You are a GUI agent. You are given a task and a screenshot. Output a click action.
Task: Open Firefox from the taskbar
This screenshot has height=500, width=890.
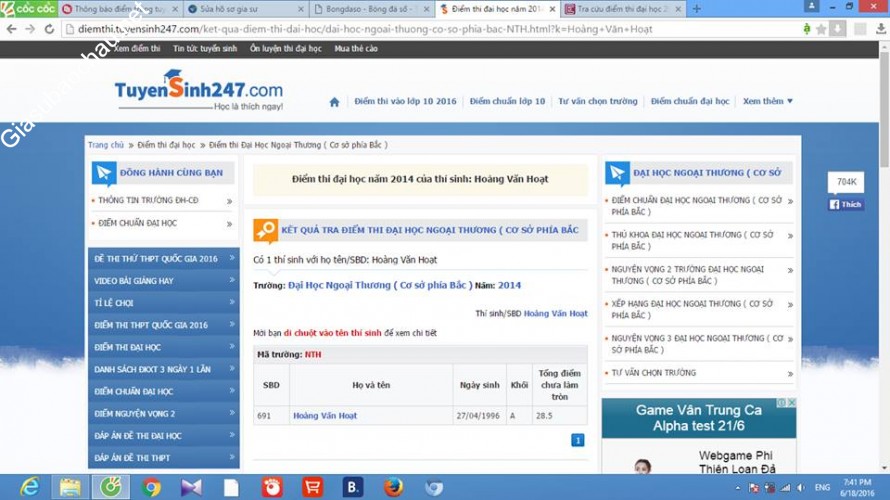[393, 487]
